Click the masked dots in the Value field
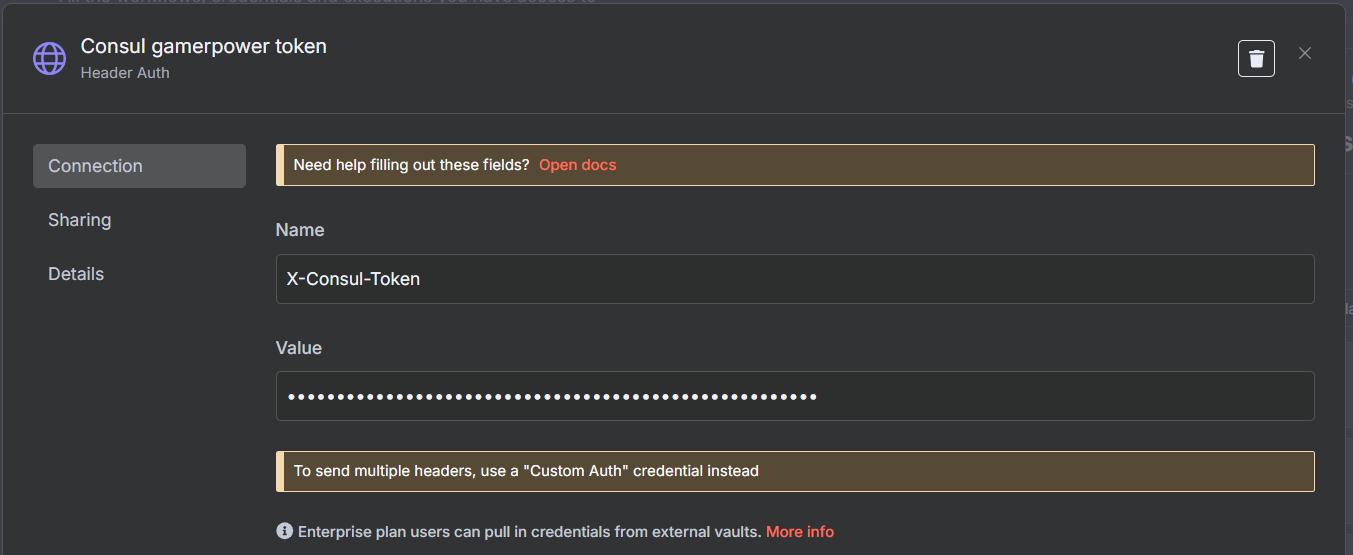The height and width of the screenshot is (555, 1353). tap(552, 397)
